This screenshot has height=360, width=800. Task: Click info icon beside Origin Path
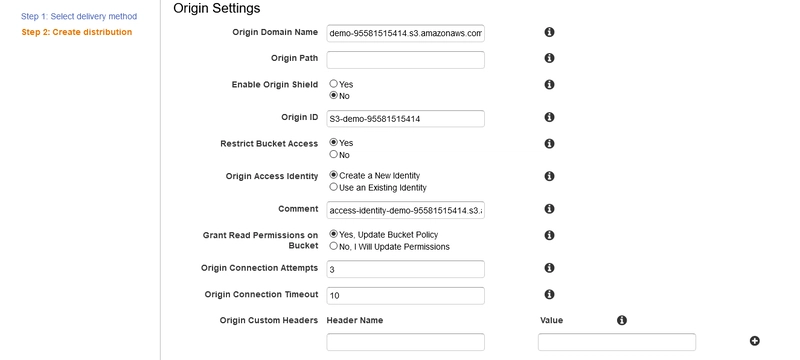(549, 58)
